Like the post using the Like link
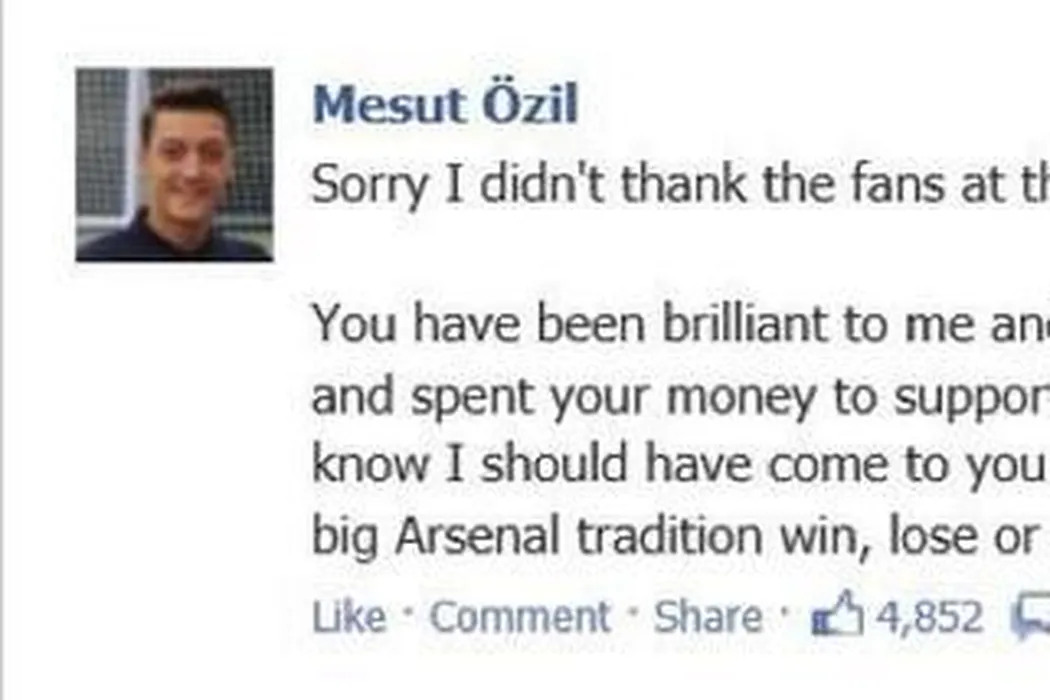Viewport: 1050px width, 700px height. click(x=348, y=617)
